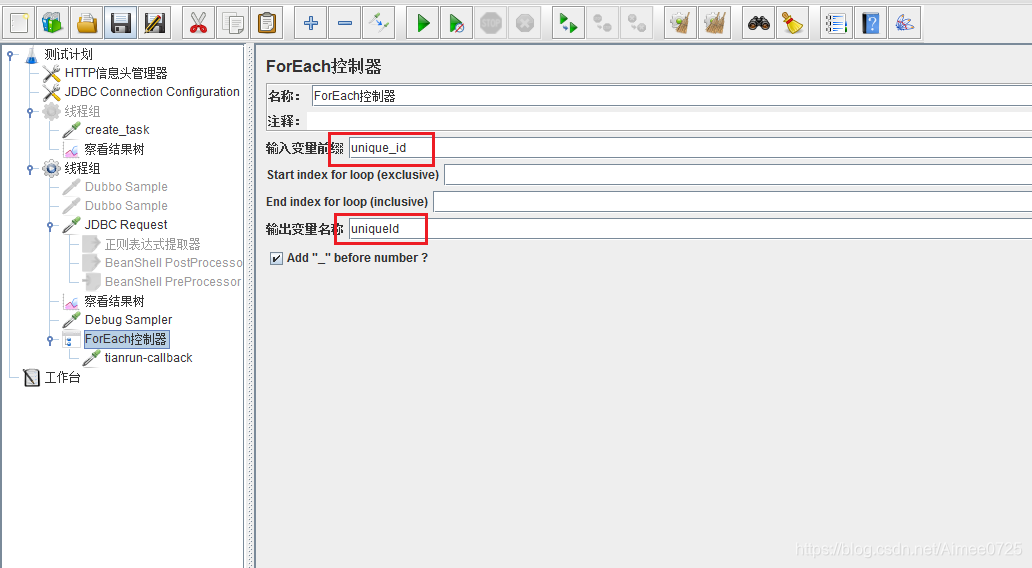
Task: Select JDBC Connection Configuration in tree
Action: [x=152, y=92]
